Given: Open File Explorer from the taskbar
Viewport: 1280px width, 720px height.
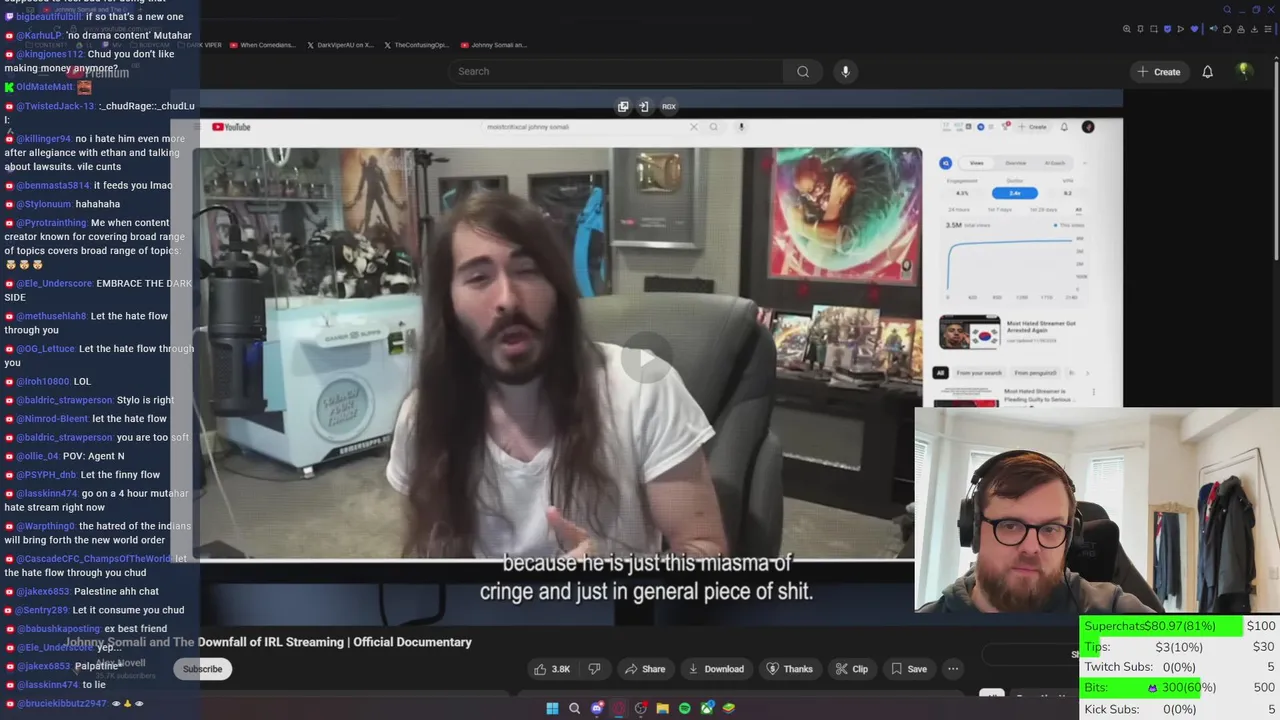Looking at the screenshot, I should point(662,708).
